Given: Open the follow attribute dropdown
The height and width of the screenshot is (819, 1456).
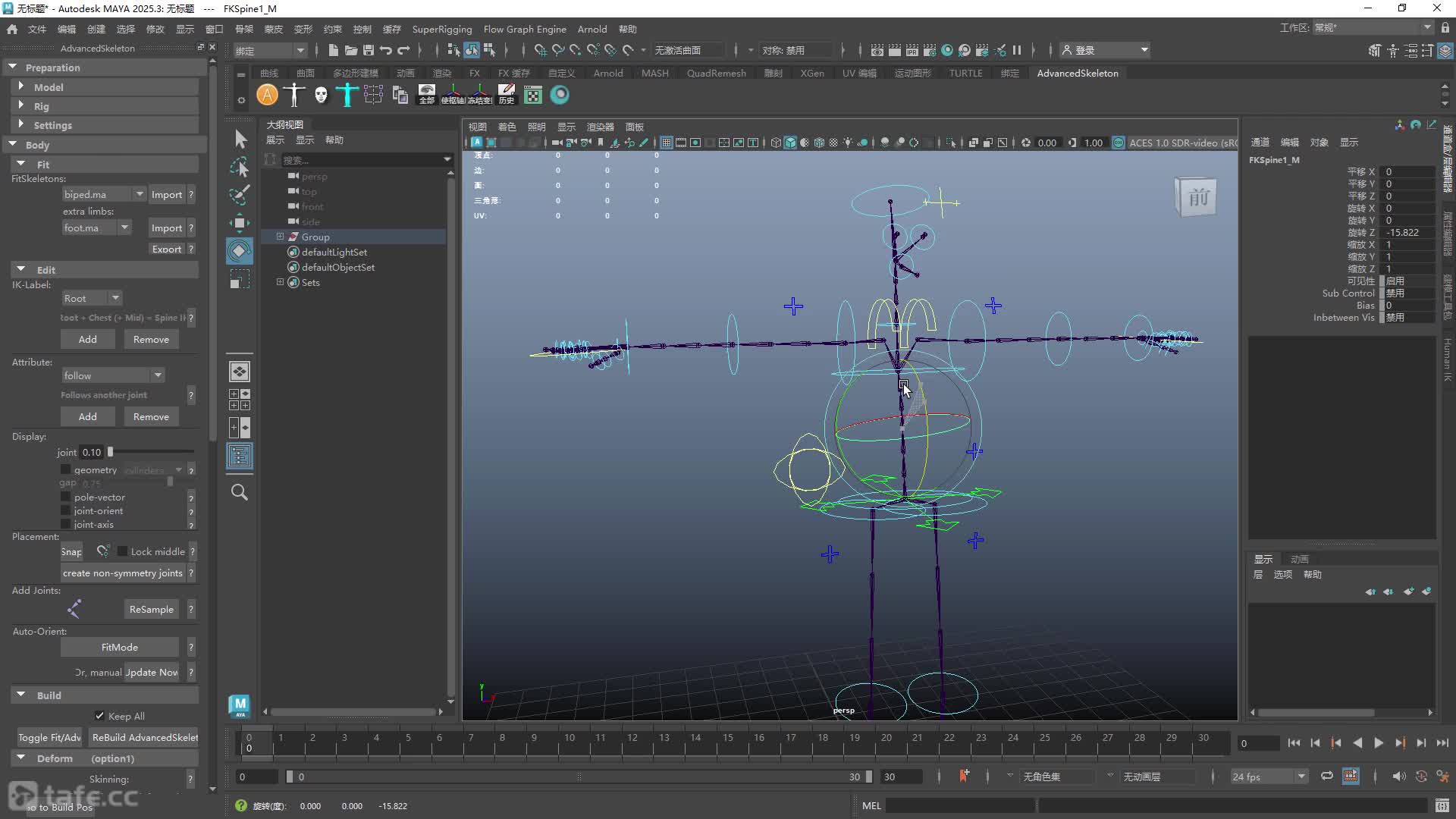Looking at the screenshot, I should tap(112, 375).
